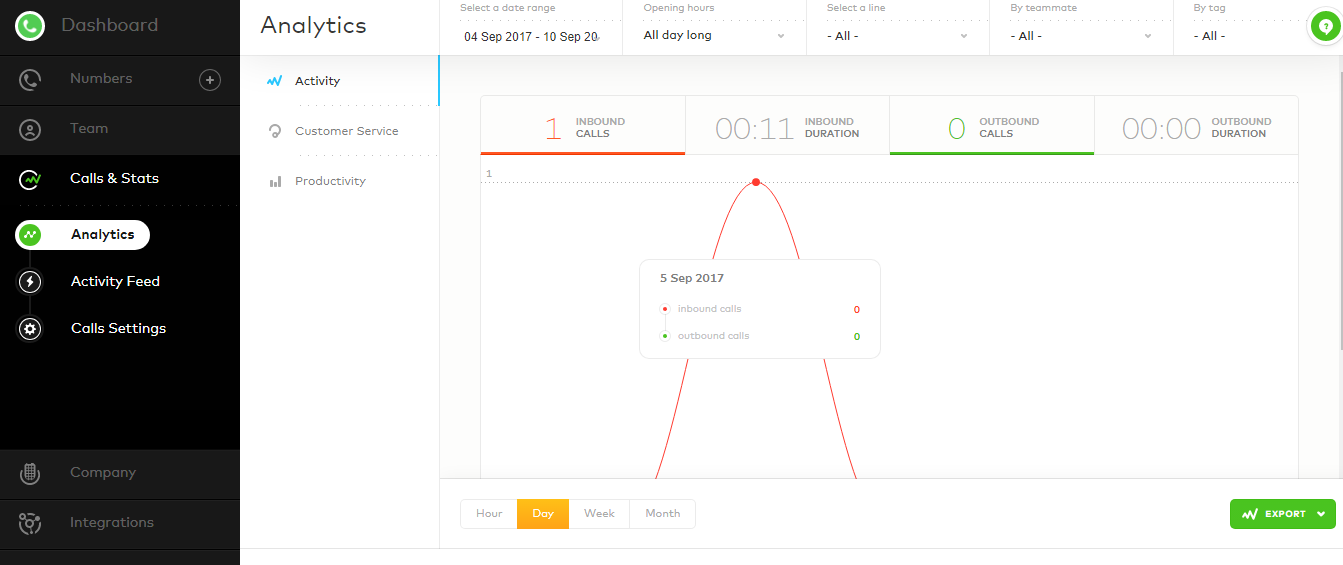Select the Outbound Calls metric tab
The height and width of the screenshot is (565, 1343).
pos(992,126)
